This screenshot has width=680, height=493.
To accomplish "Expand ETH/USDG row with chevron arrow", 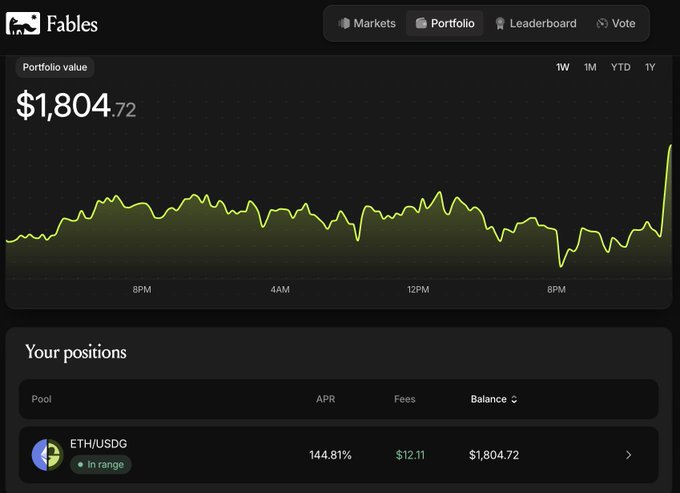I will 628,455.
